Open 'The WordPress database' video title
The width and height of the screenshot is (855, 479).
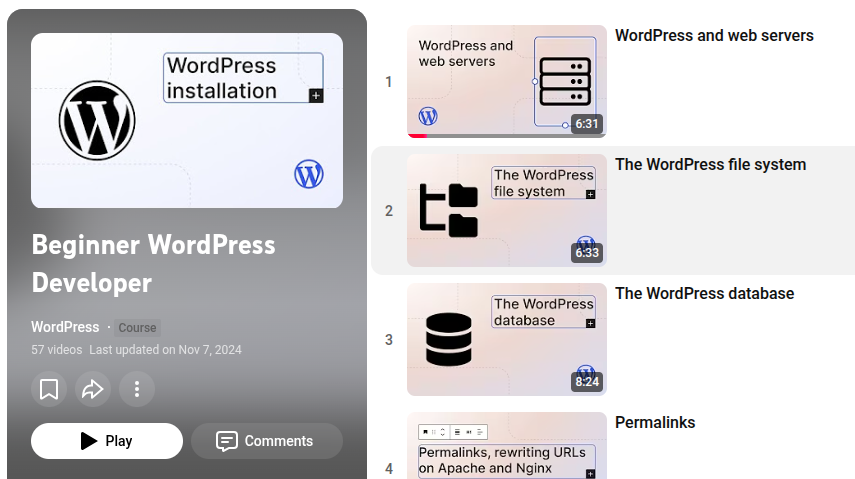[x=704, y=294]
